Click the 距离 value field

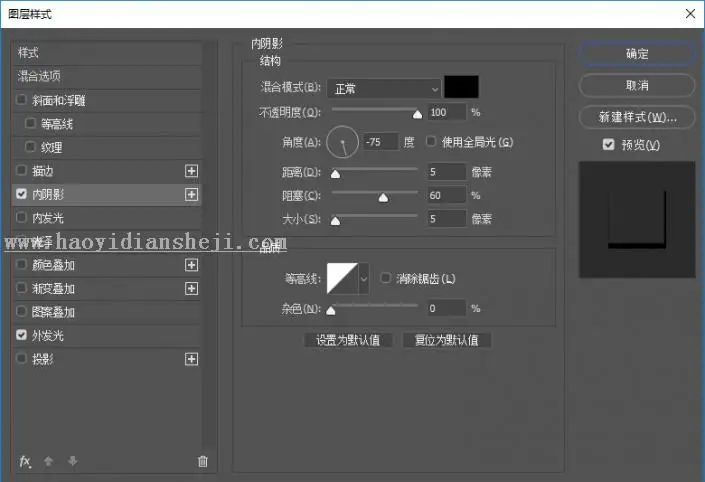(446, 172)
